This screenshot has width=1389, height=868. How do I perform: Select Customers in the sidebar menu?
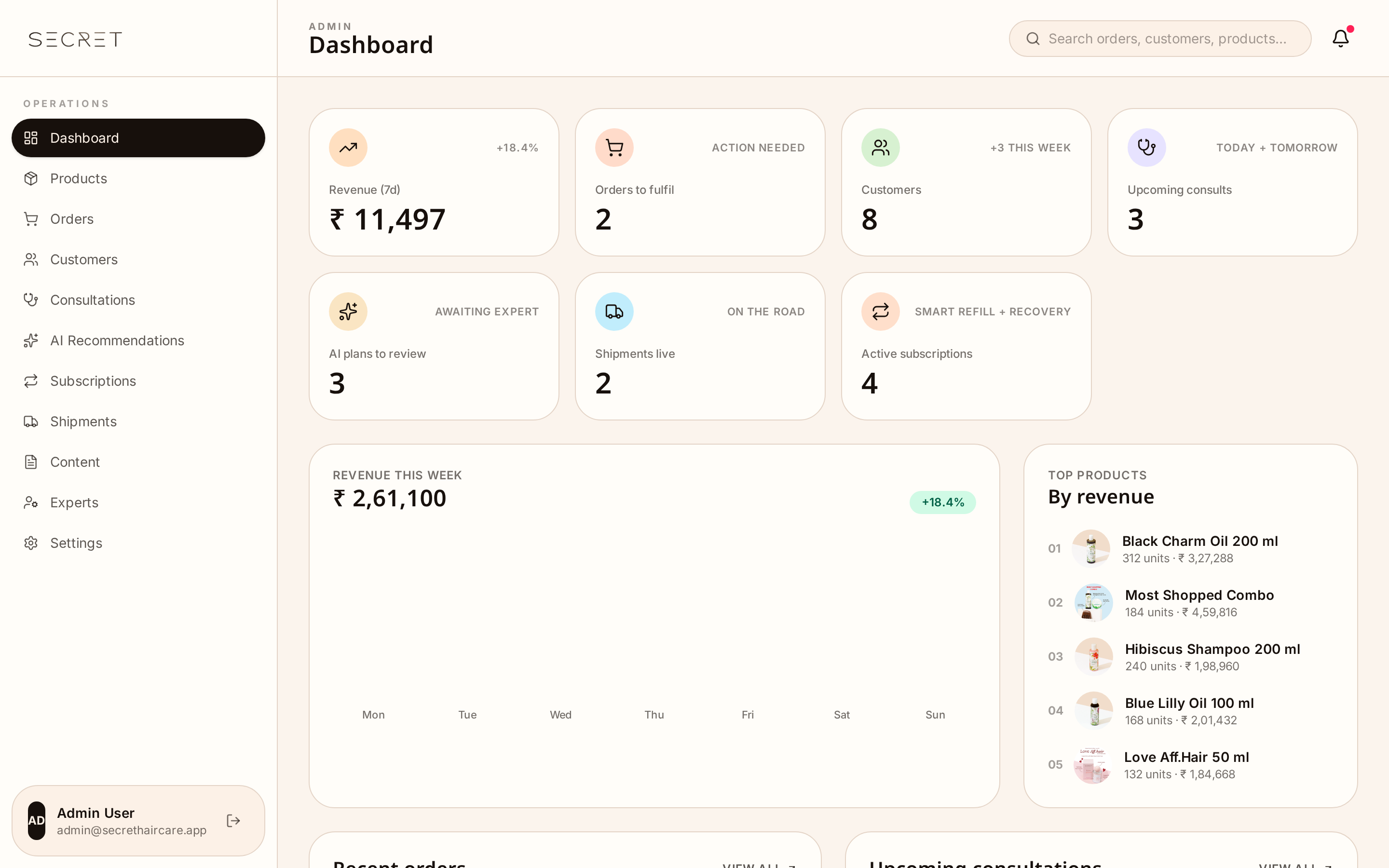pyautogui.click(x=138, y=259)
